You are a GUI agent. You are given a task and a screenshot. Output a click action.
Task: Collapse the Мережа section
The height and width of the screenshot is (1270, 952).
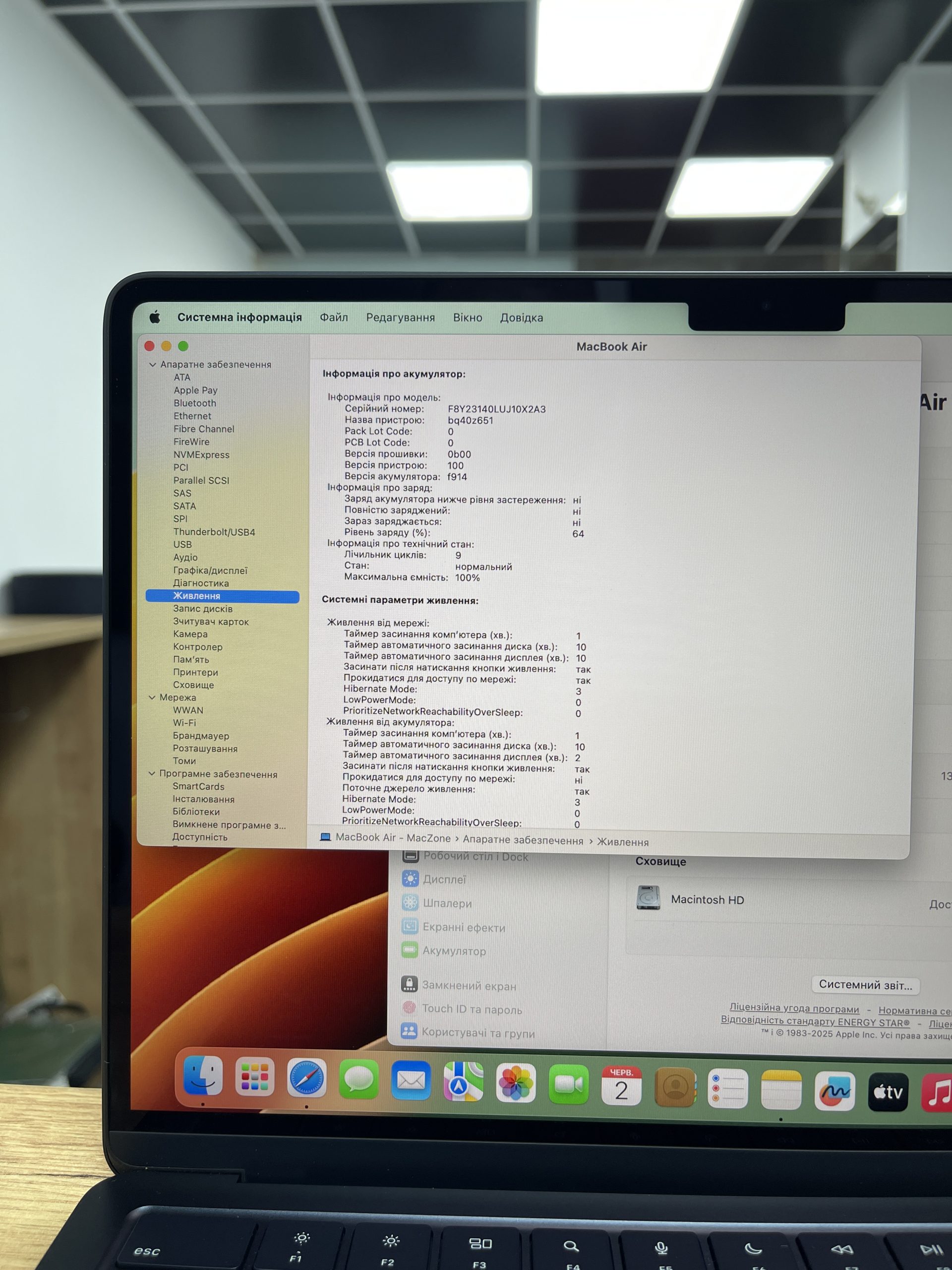tap(152, 697)
